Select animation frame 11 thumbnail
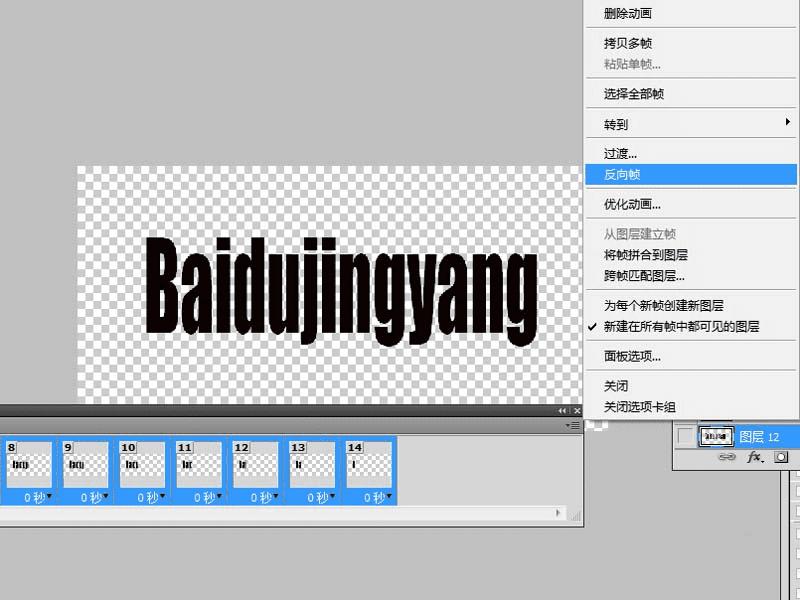 (199, 464)
